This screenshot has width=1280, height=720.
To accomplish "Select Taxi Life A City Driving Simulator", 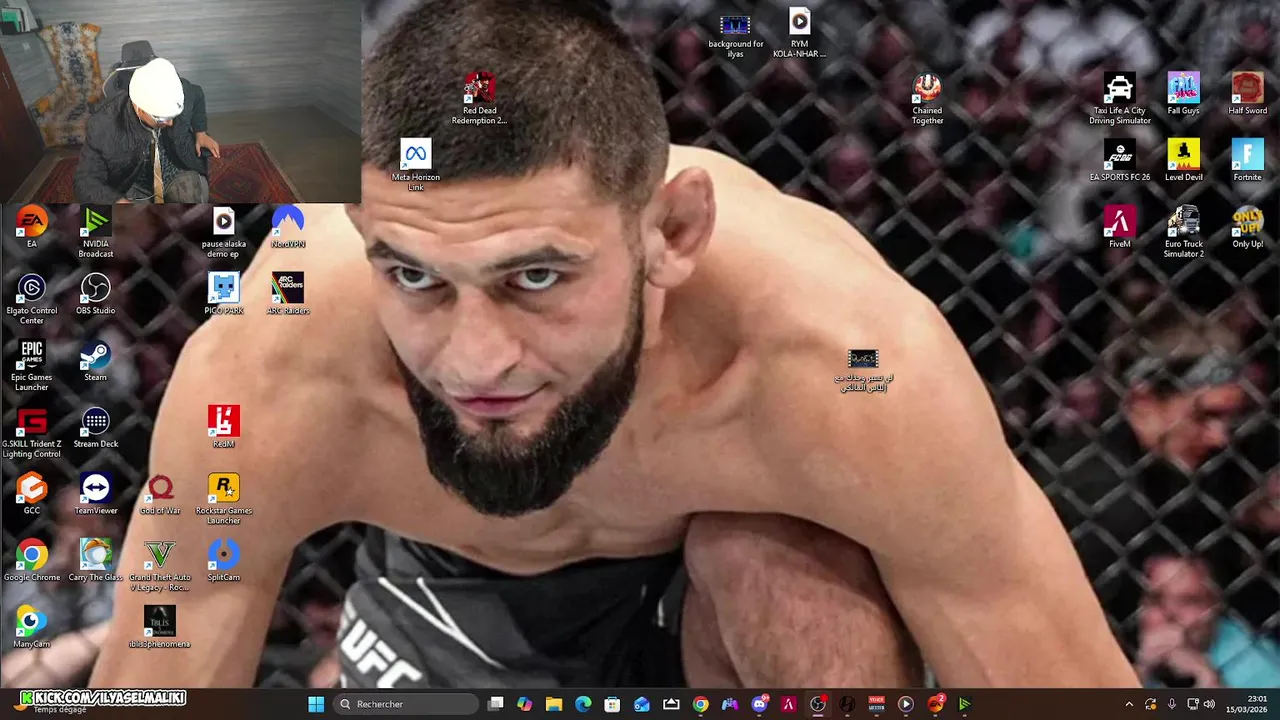I will (x=1119, y=99).
